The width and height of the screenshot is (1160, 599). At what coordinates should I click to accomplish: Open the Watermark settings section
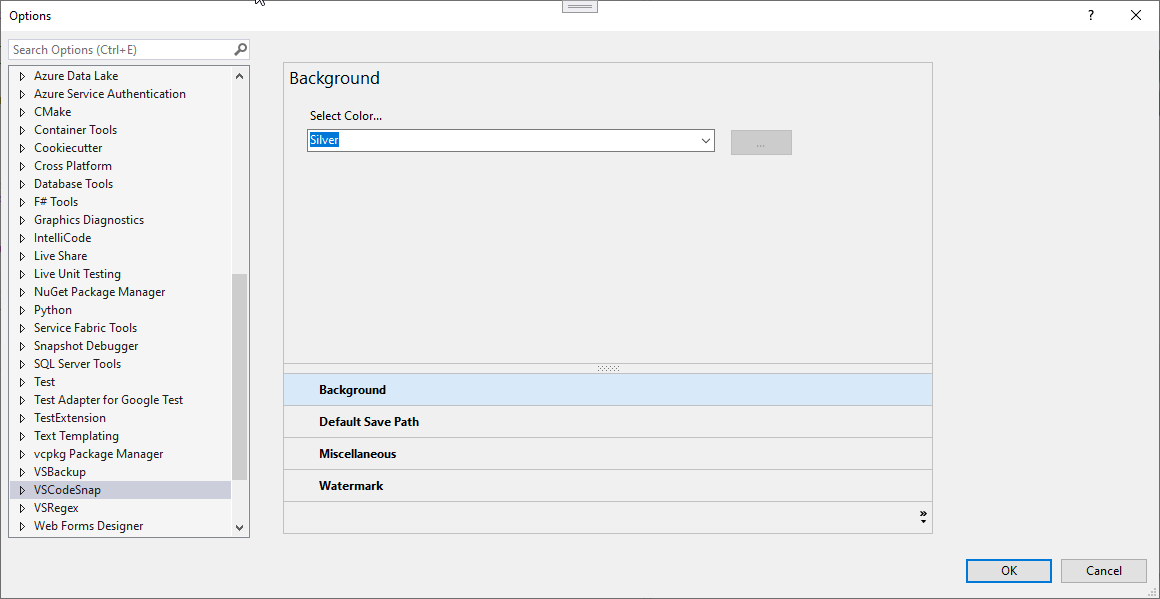pos(351,486)
